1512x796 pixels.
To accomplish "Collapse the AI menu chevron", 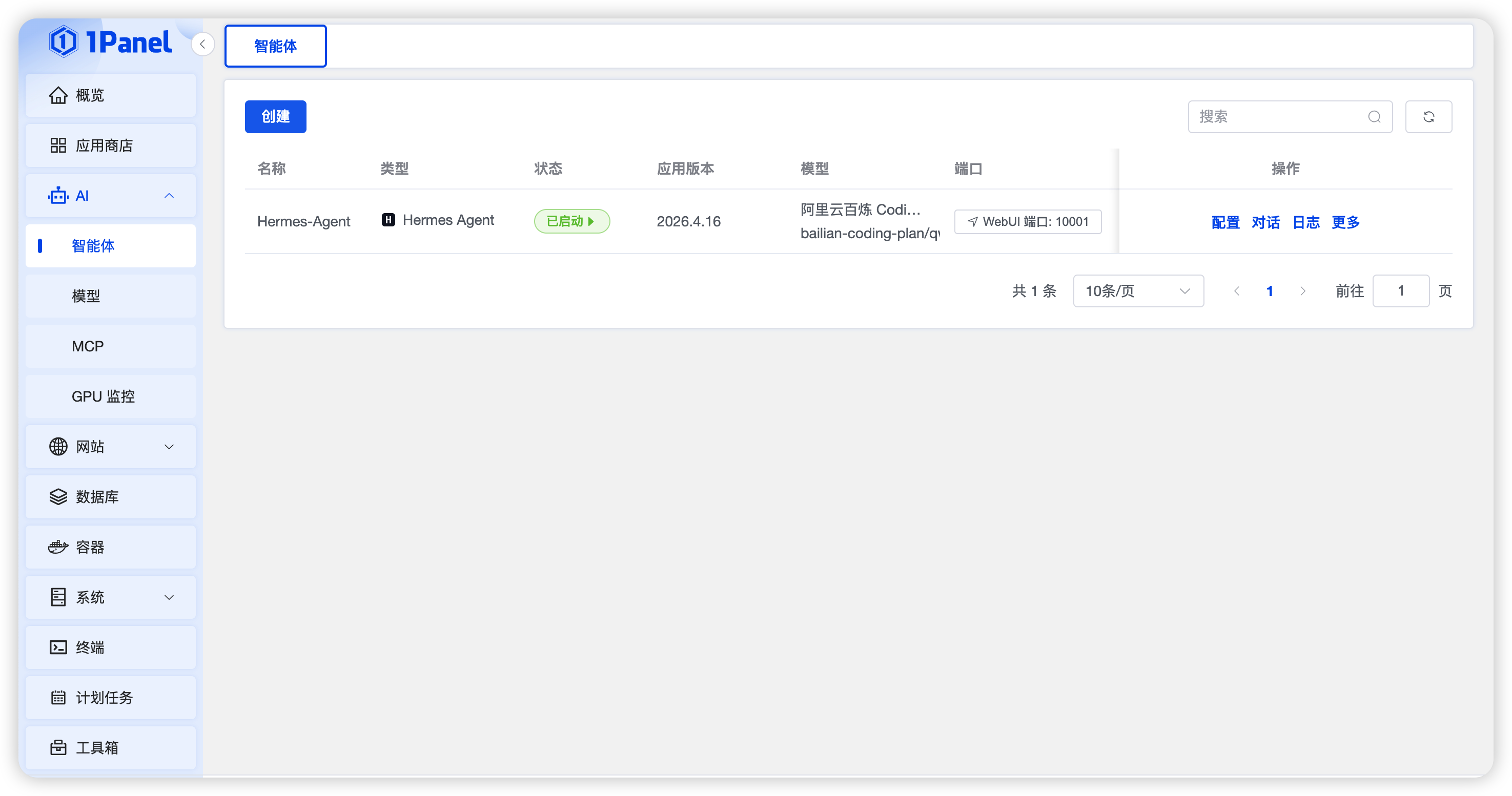I will click(169, 195).
